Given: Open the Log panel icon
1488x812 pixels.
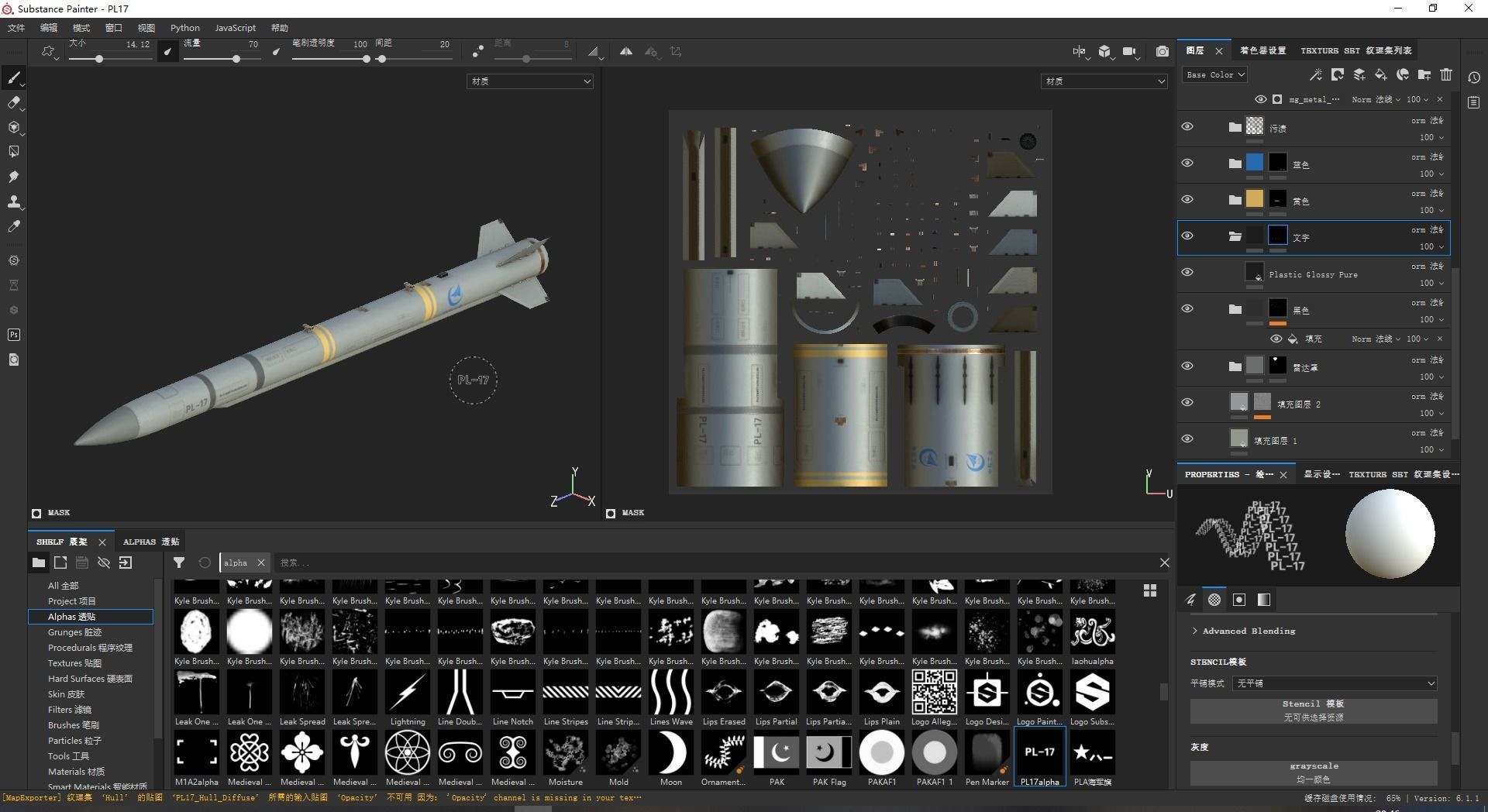Looking at the screenshot, I should point(1474,102).
